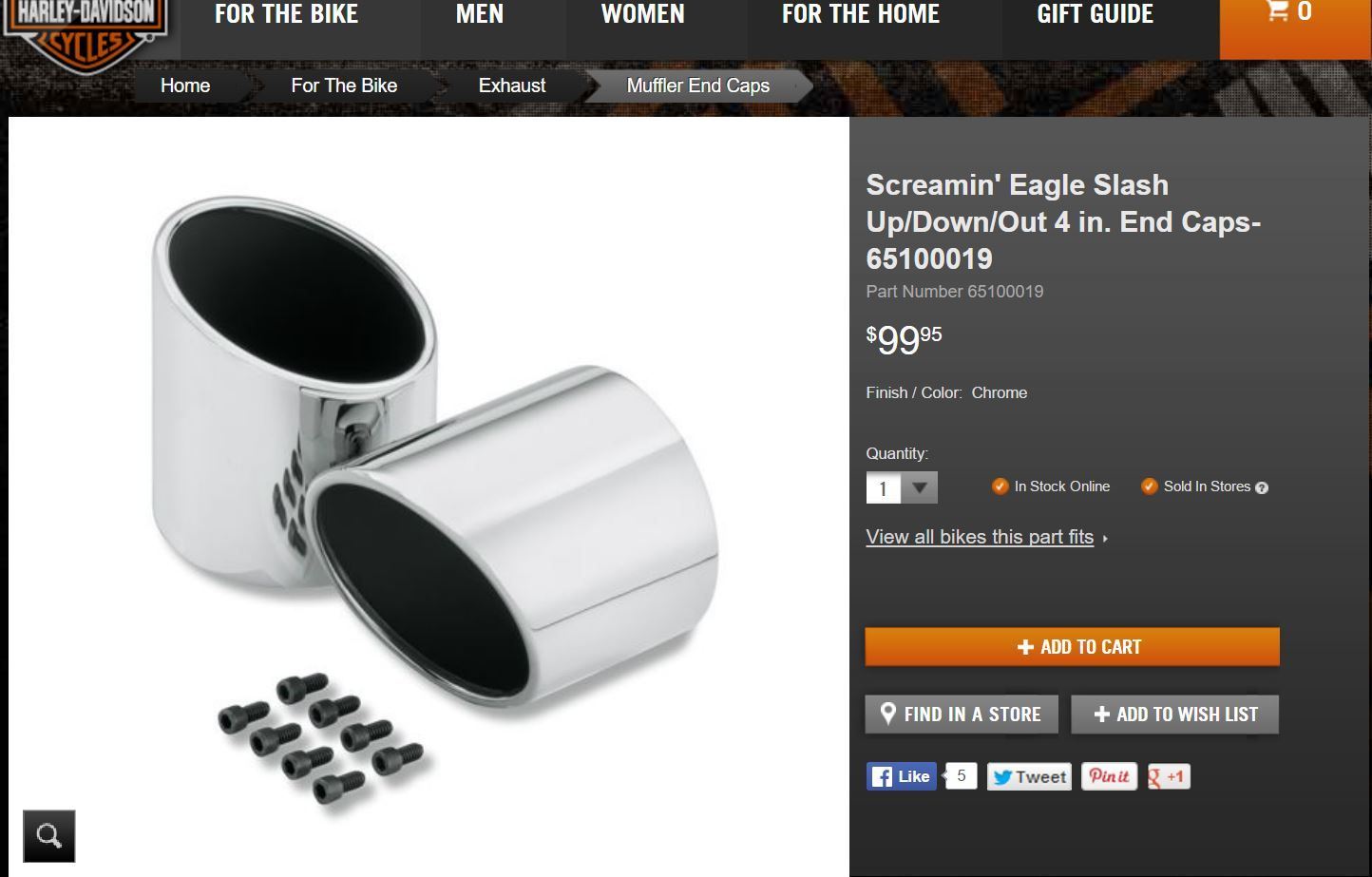Share via the Tweet button

[1029, 776]
